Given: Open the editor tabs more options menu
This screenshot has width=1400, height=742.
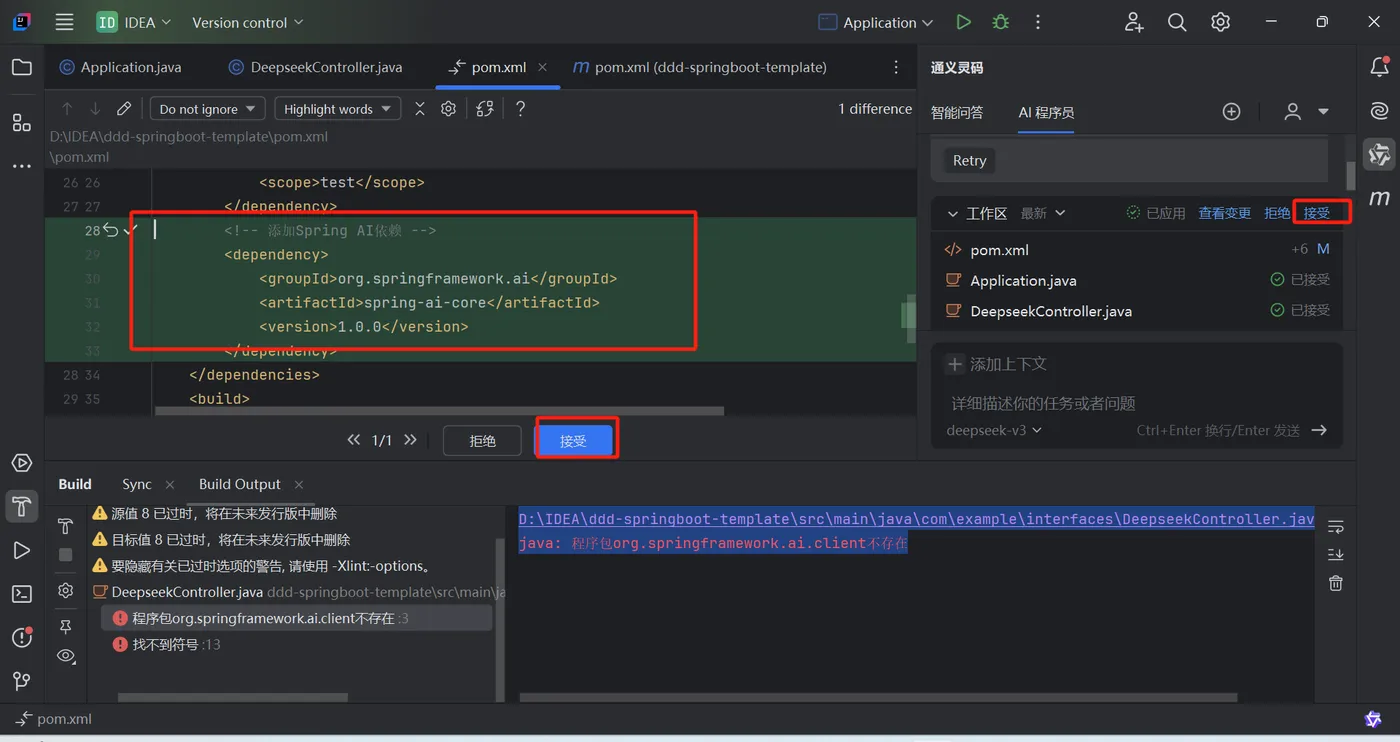Looking at the screenshot, I should tap(896, 67).
